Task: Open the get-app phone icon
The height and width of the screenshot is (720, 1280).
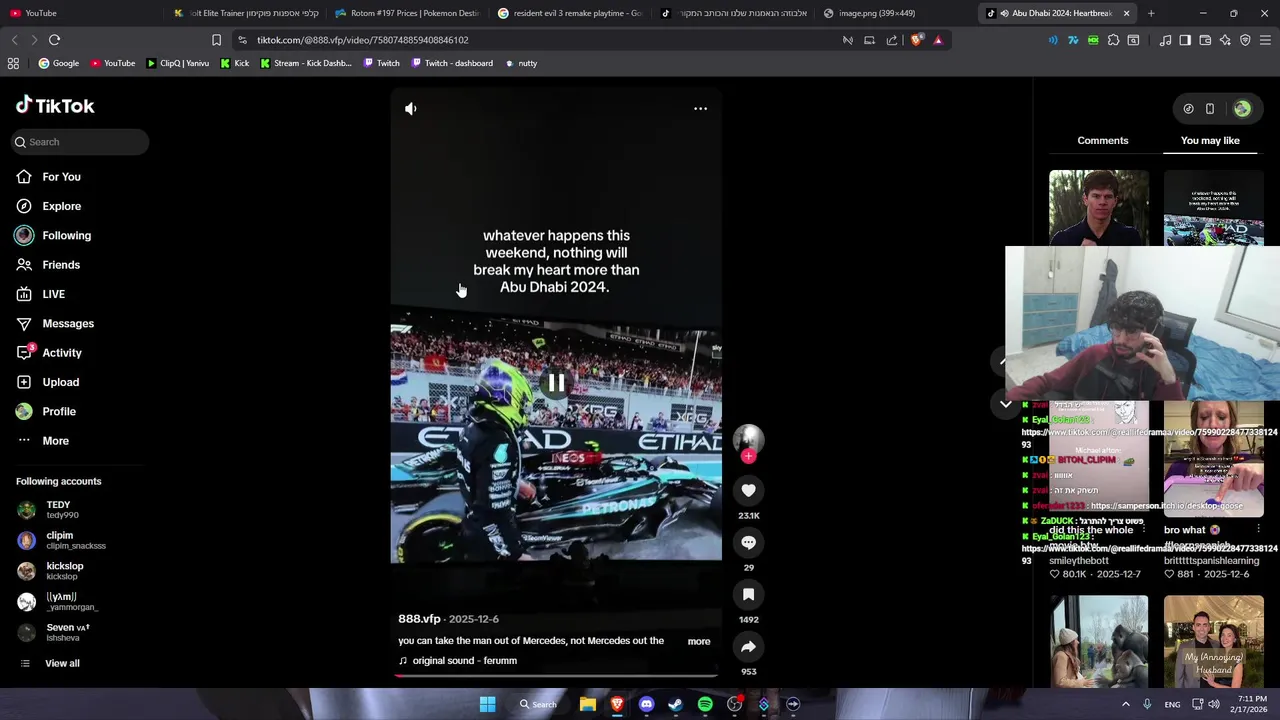Action: [1210, 109]
